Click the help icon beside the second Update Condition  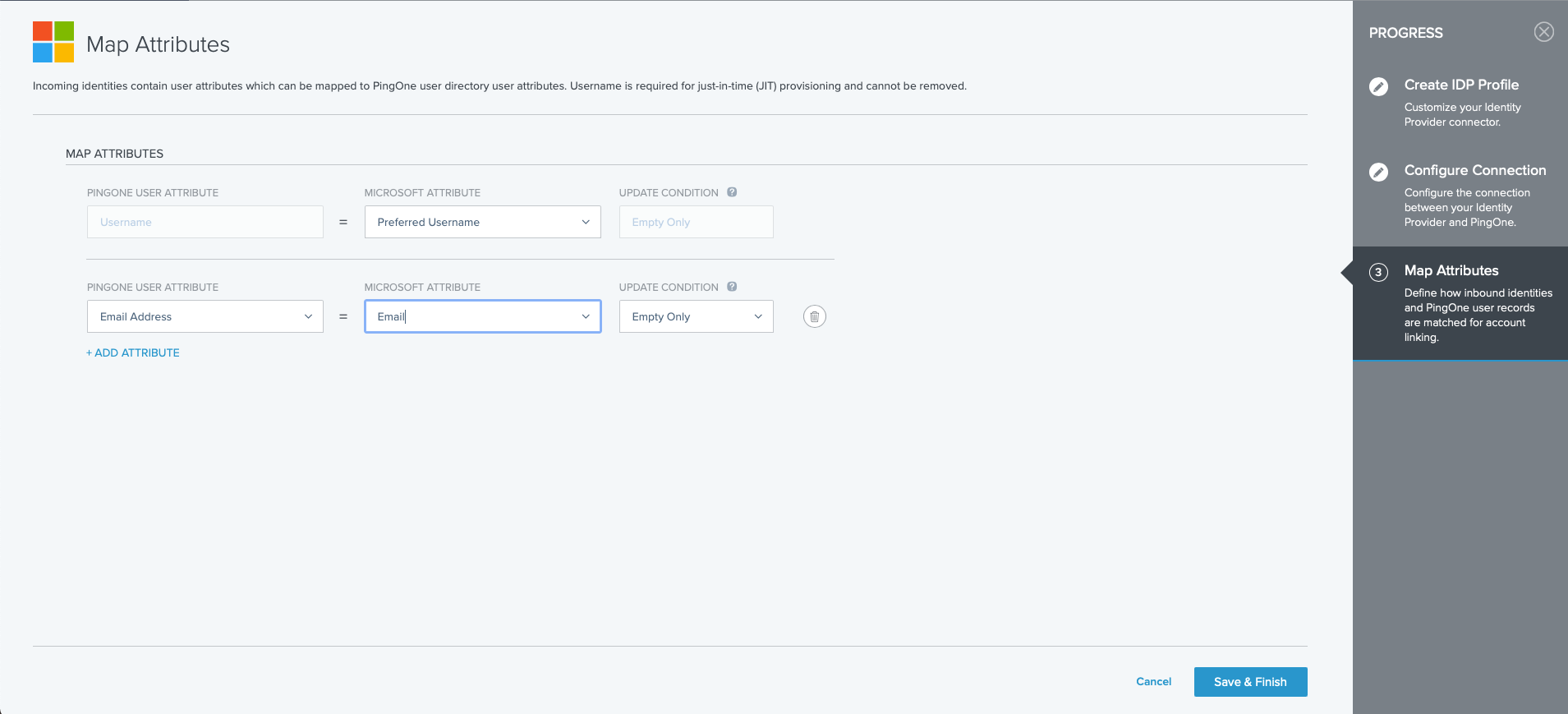(x=732, y=287)
